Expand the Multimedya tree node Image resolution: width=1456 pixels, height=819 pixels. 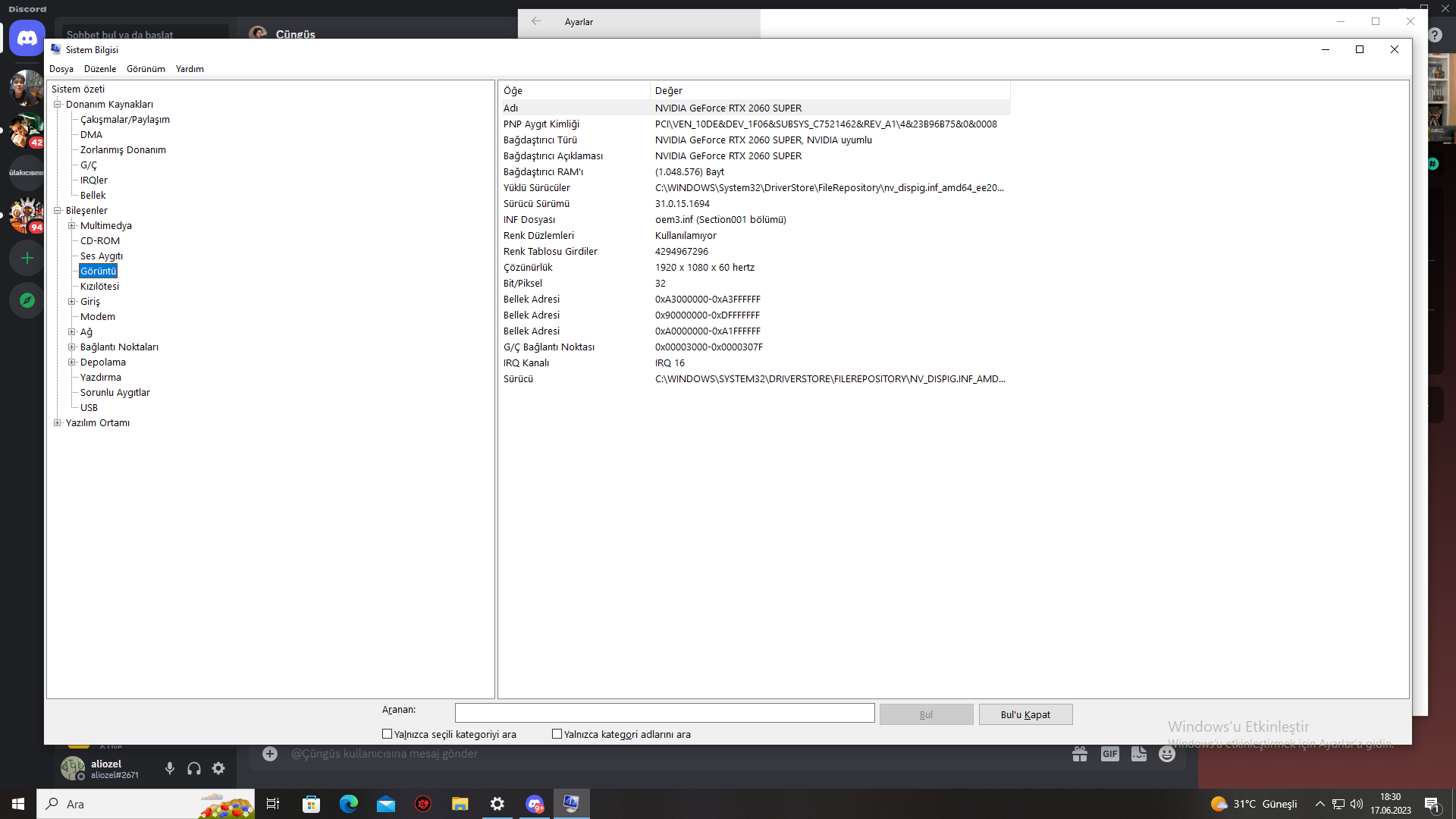pyautogui.click(x=72, y=226)
